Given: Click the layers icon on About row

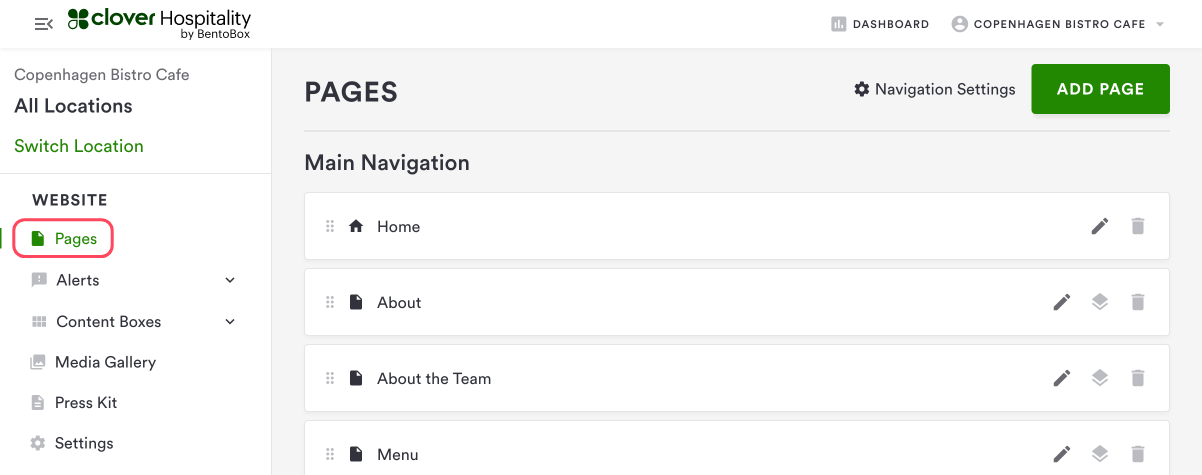Looking at the screenshot, I should tap(1100, 302).
